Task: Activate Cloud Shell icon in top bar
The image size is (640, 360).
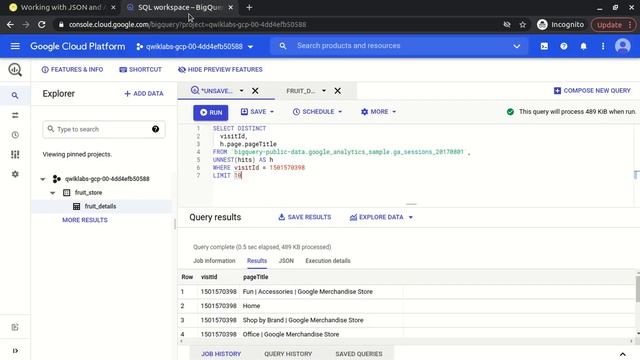Action: pos(544,46)
